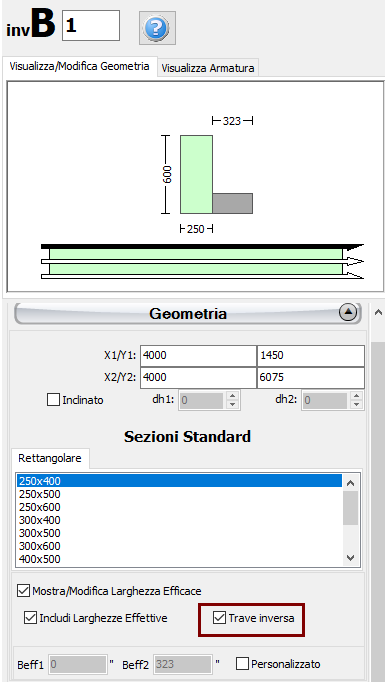
Task: Uncheck Trave inversa option
Action: [x=219, y=618]
